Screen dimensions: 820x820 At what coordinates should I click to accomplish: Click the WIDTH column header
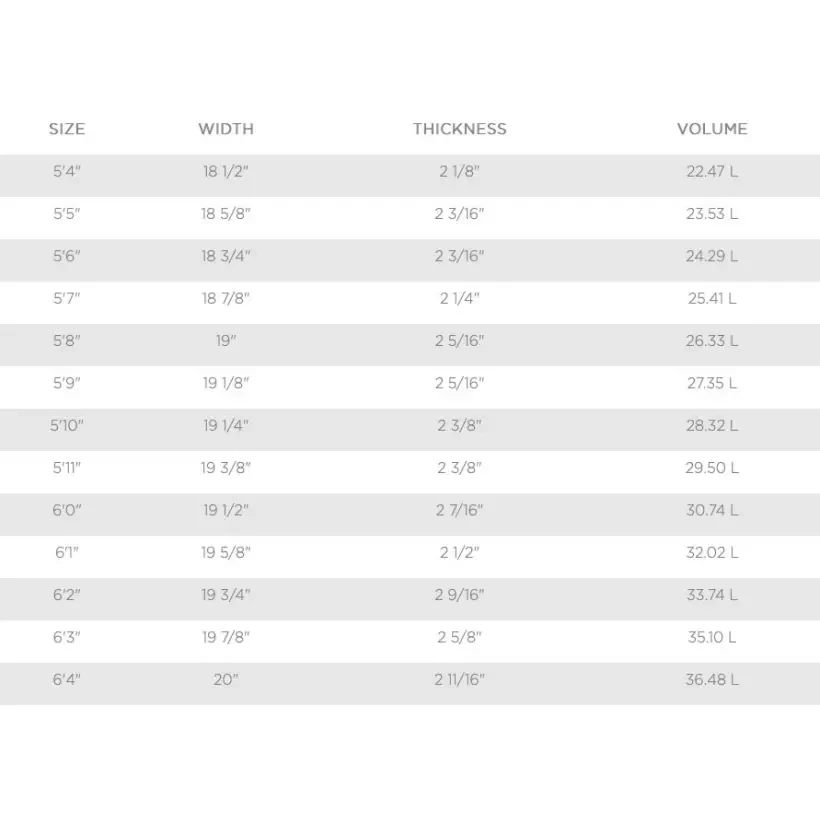pyautogui.click(x=226, y=129)
